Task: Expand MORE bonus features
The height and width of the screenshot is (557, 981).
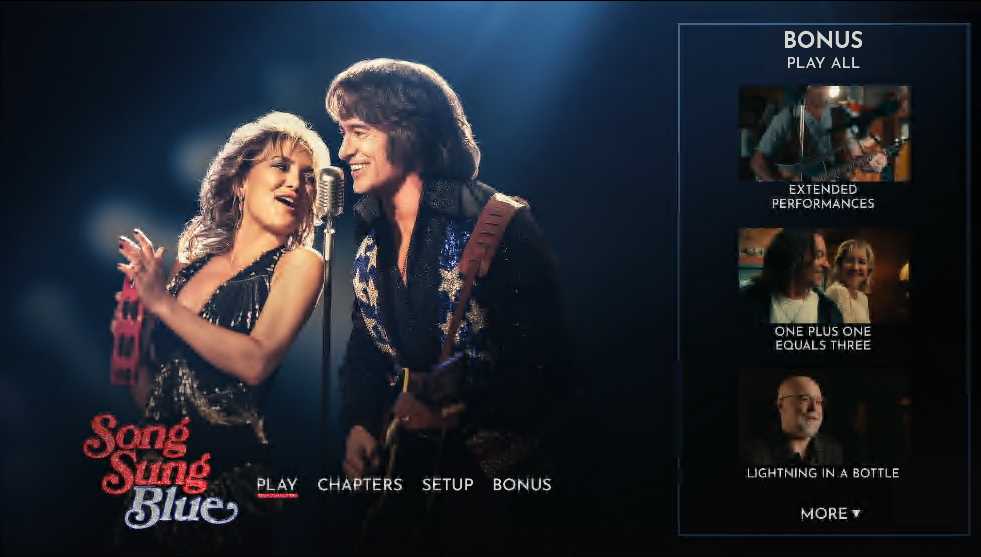Action: (x=830, y=513)
